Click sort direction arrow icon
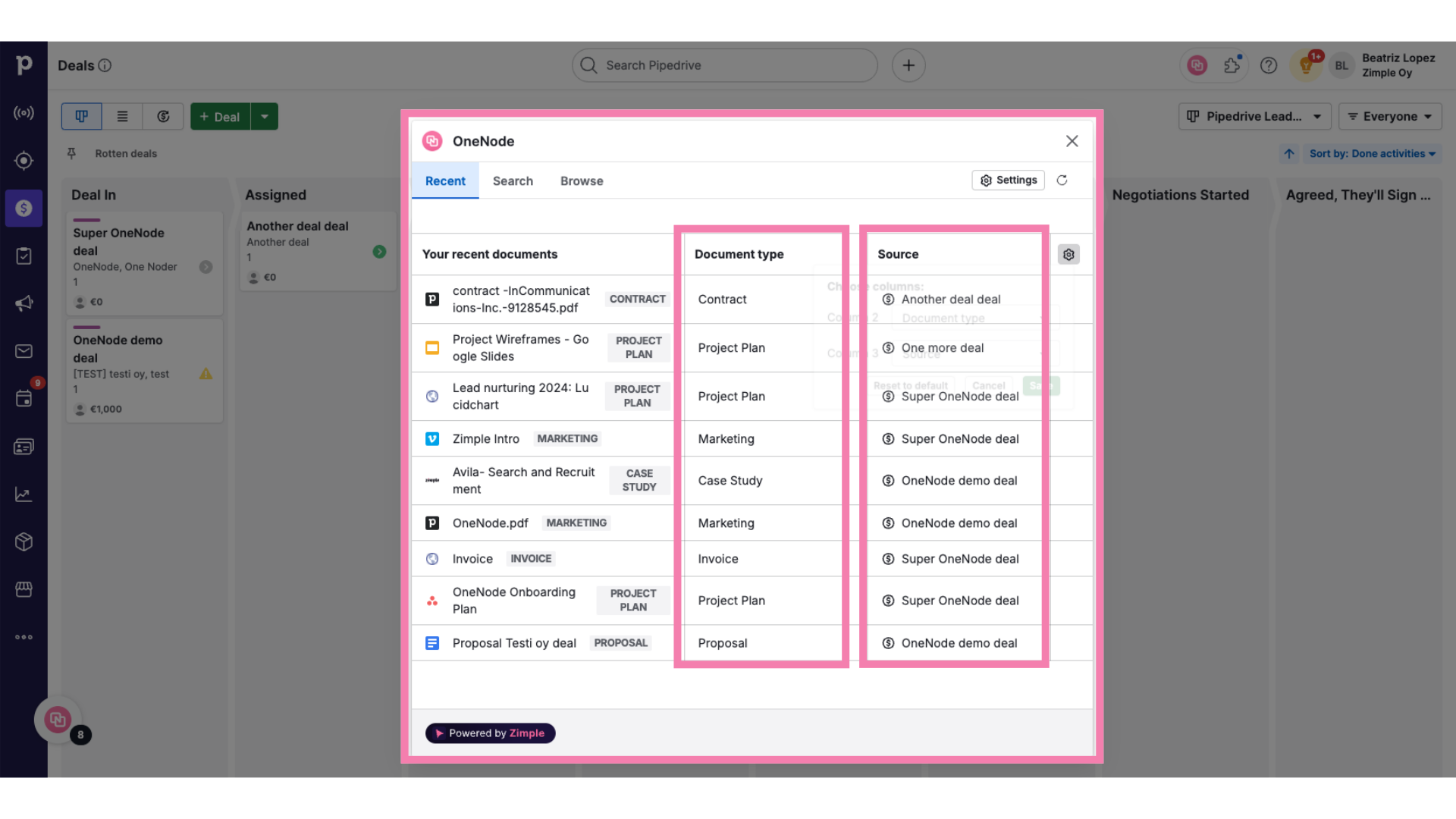1456x819 pixels. coord(1289,153)
